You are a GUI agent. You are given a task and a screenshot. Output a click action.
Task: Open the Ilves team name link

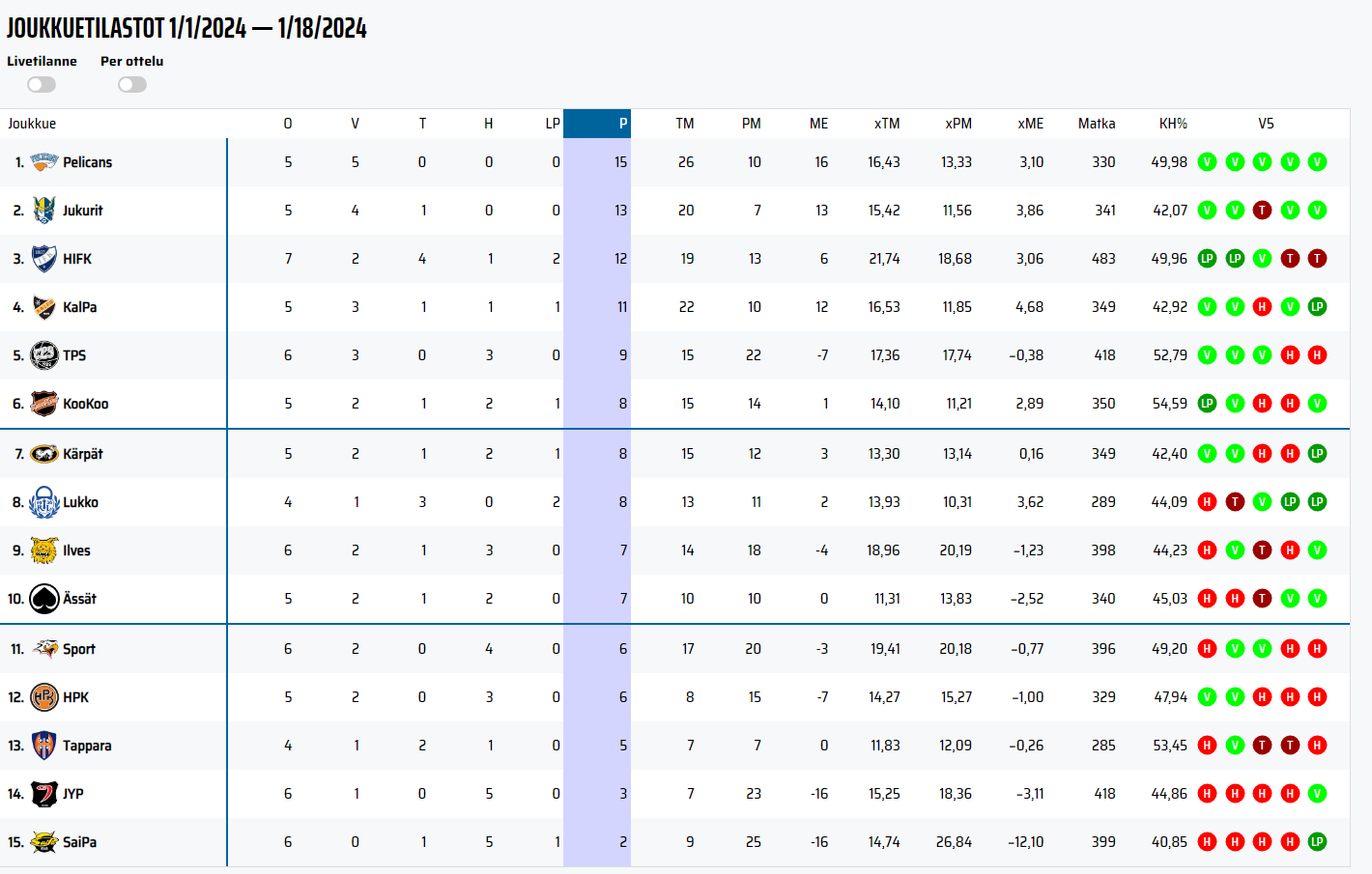pyautogui.click(x=77, y=550)
